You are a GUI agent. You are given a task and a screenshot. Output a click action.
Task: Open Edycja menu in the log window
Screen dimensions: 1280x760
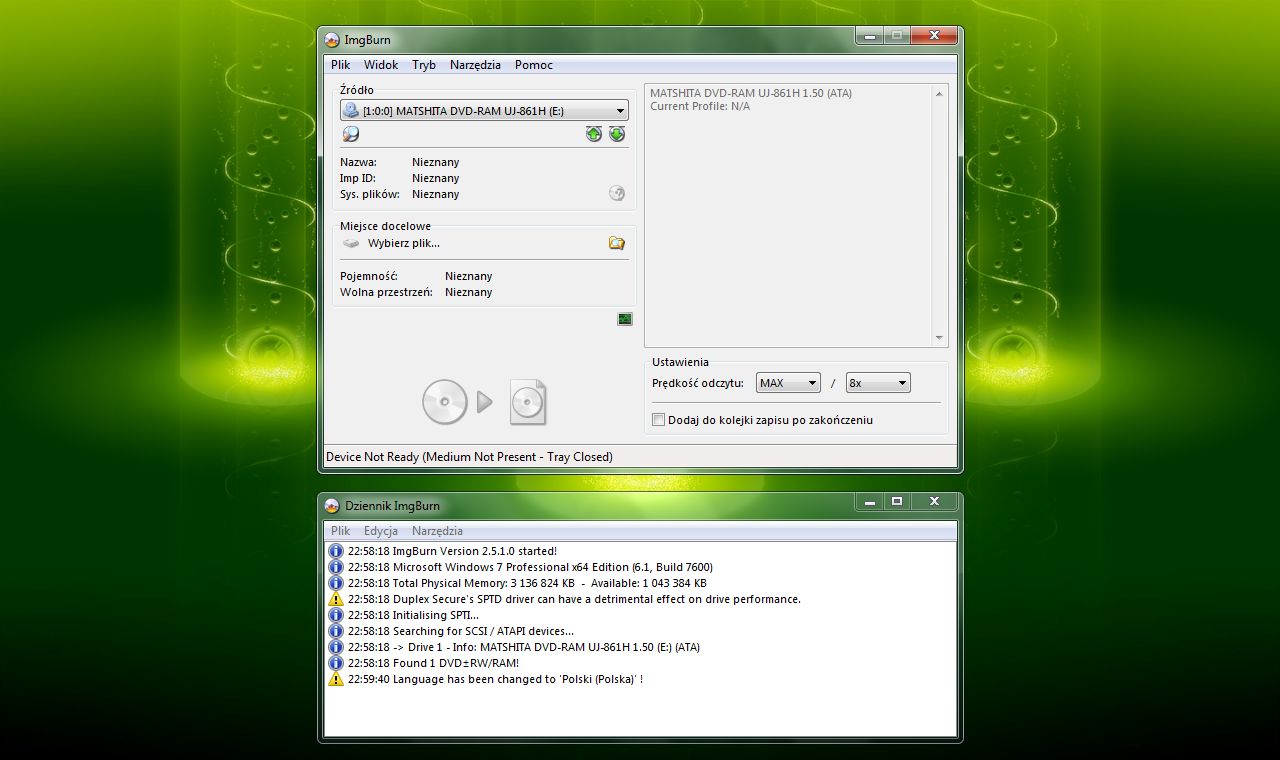point(381,531)
